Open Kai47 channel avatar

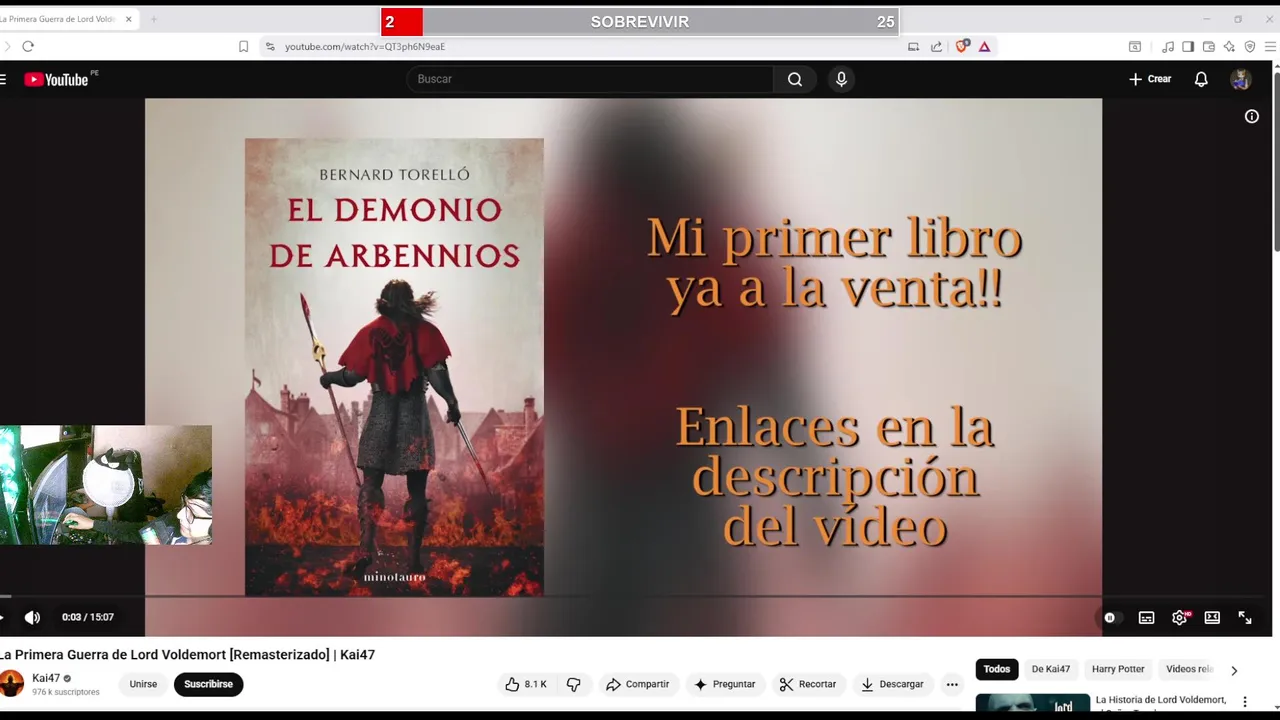pos(11,684)
